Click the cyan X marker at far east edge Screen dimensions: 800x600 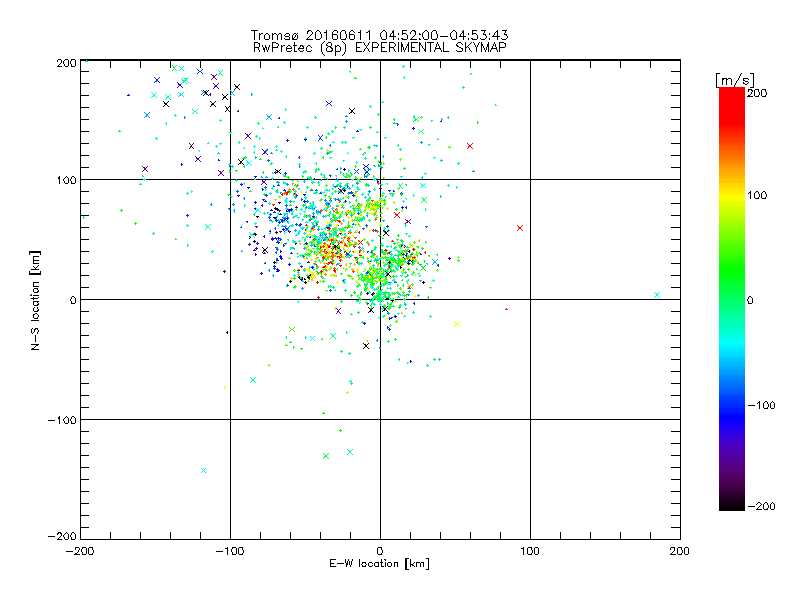pyautogui.click(x=657, y=295)
